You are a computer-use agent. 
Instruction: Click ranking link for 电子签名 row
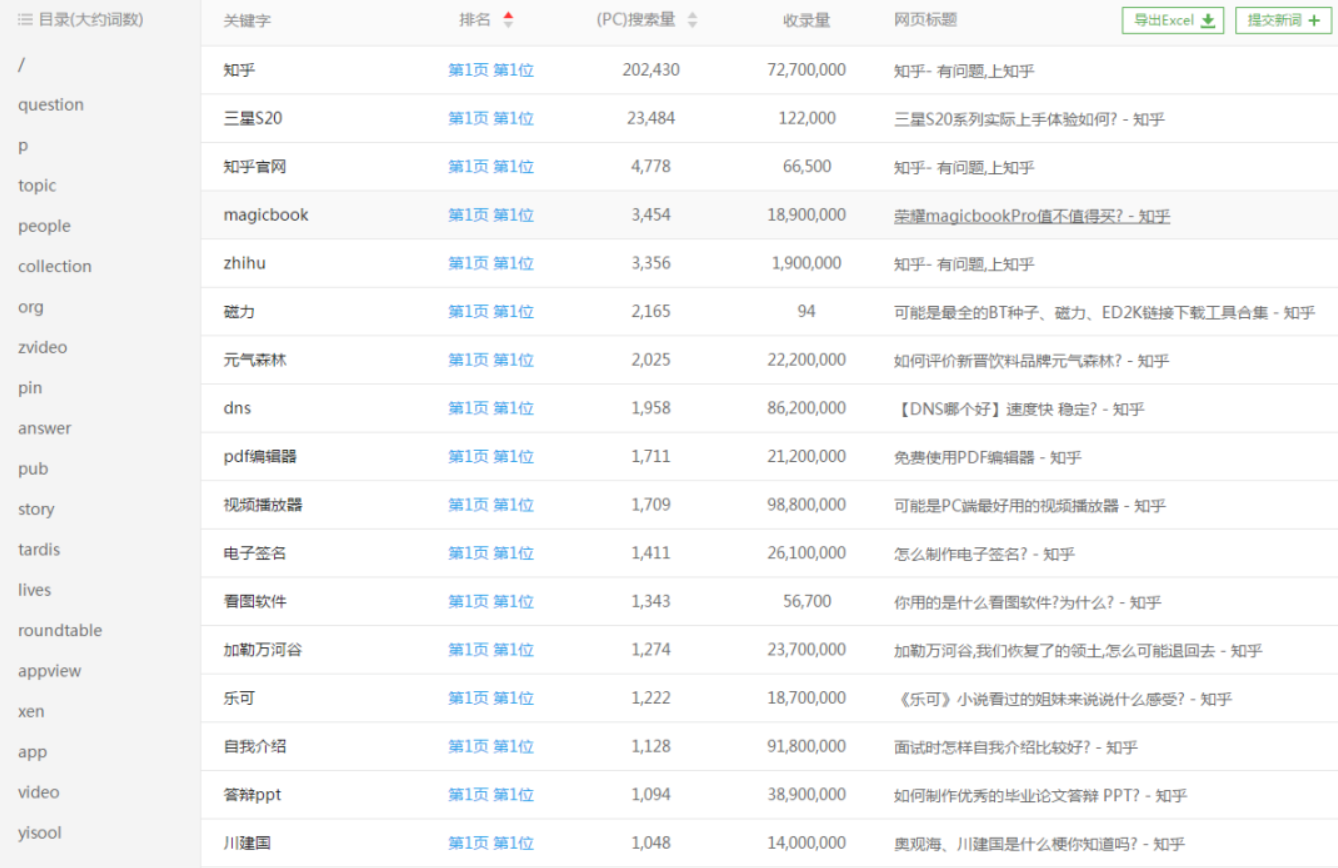[x=491, y=553]
